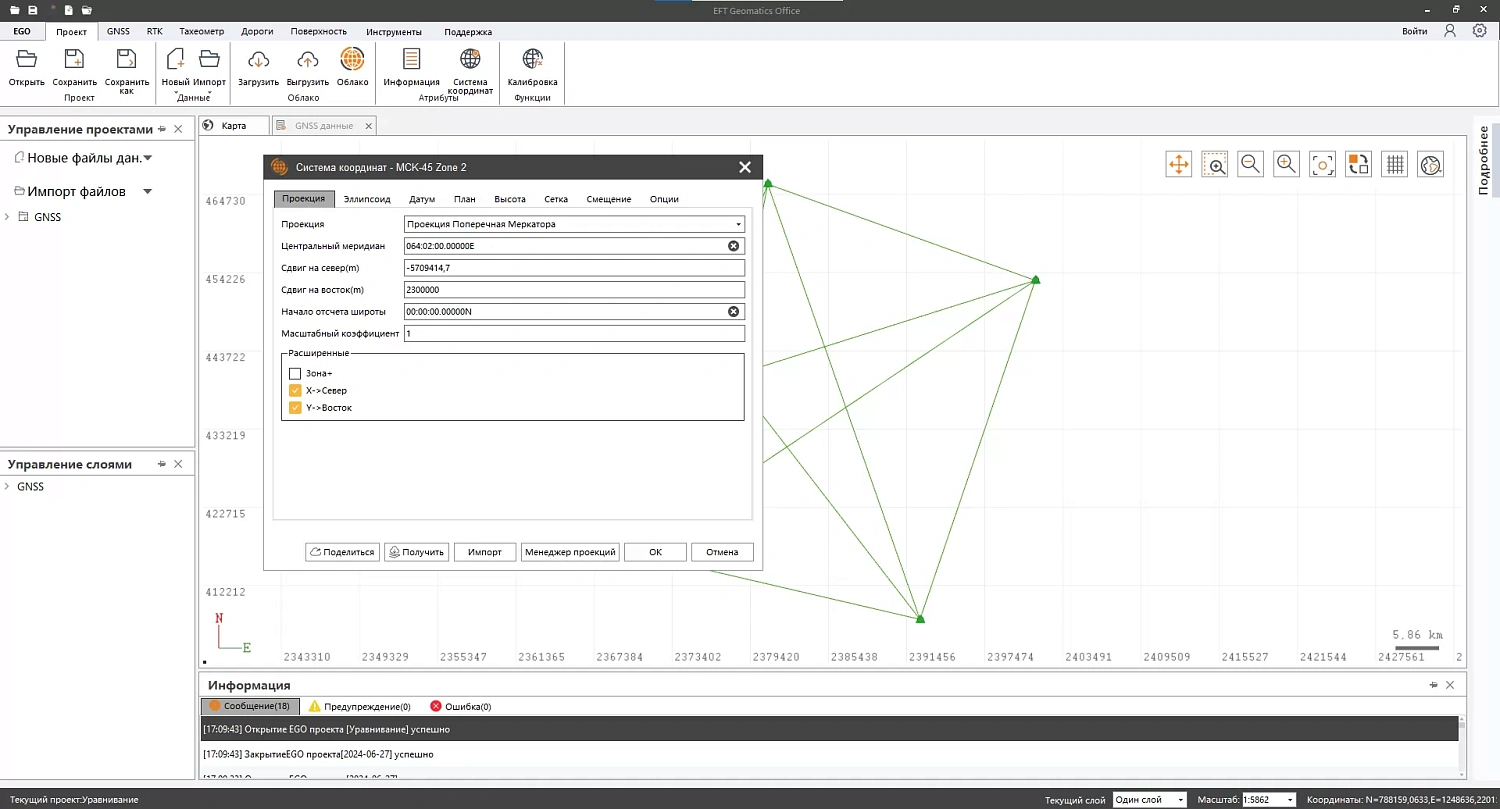
Task: Switch to the Эллипсоид tab
Action: point(367,199)
